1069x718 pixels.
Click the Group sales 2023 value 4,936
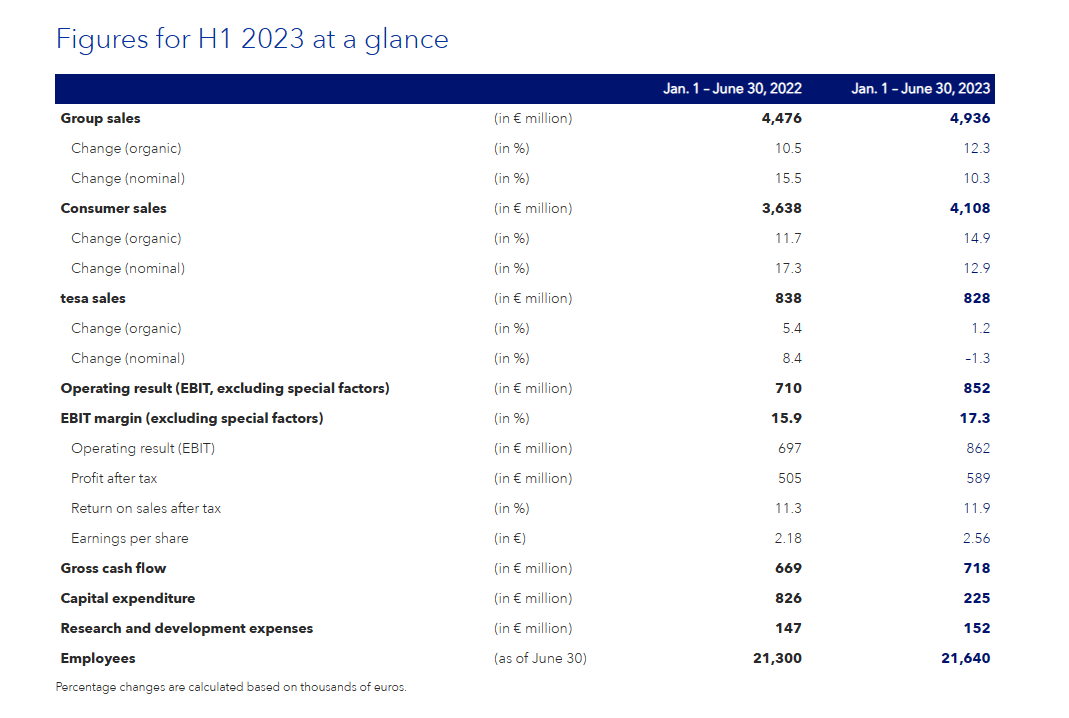[968, 118]
